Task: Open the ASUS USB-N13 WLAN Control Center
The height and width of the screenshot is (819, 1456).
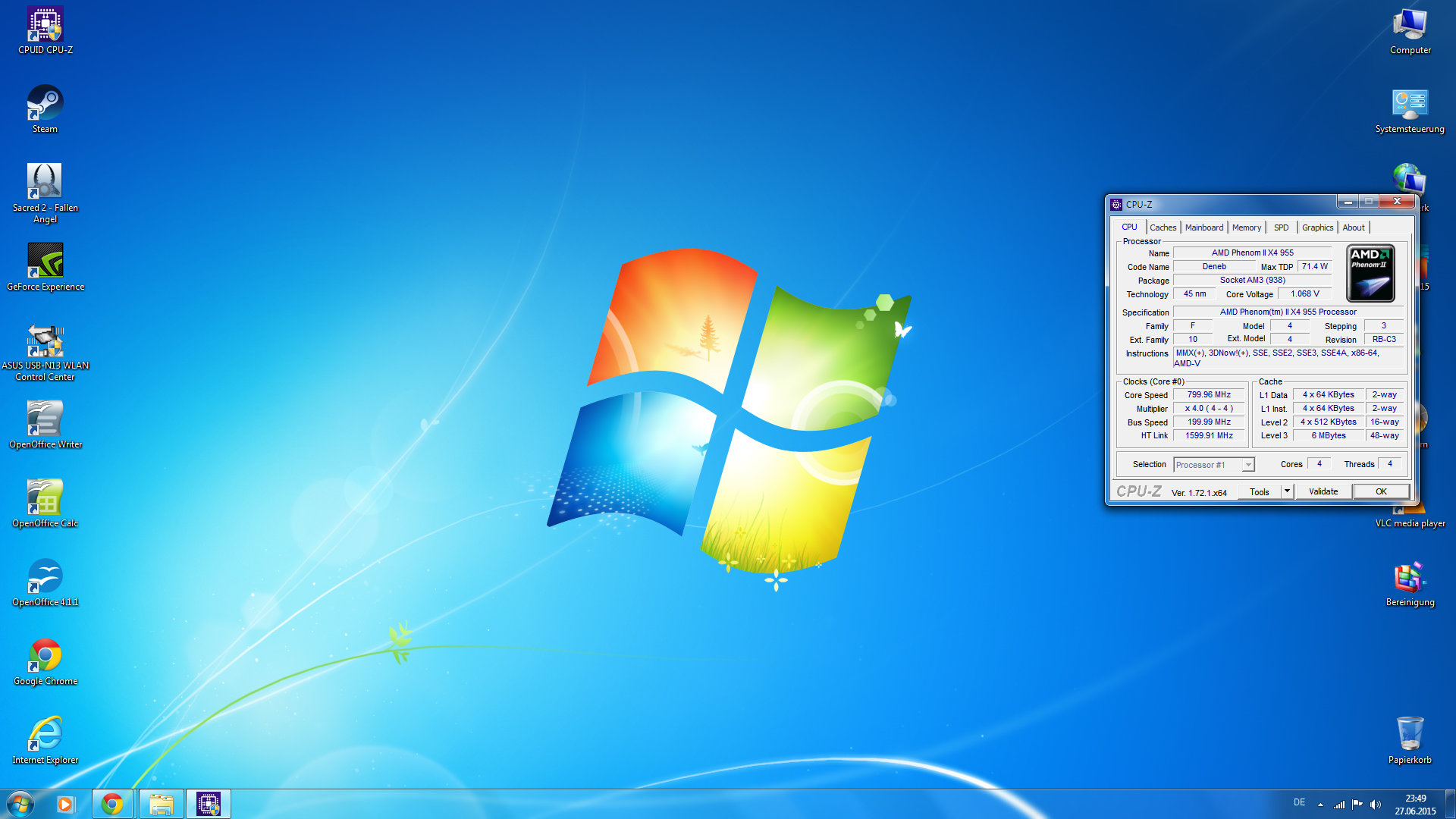Action: coord(45,341)
